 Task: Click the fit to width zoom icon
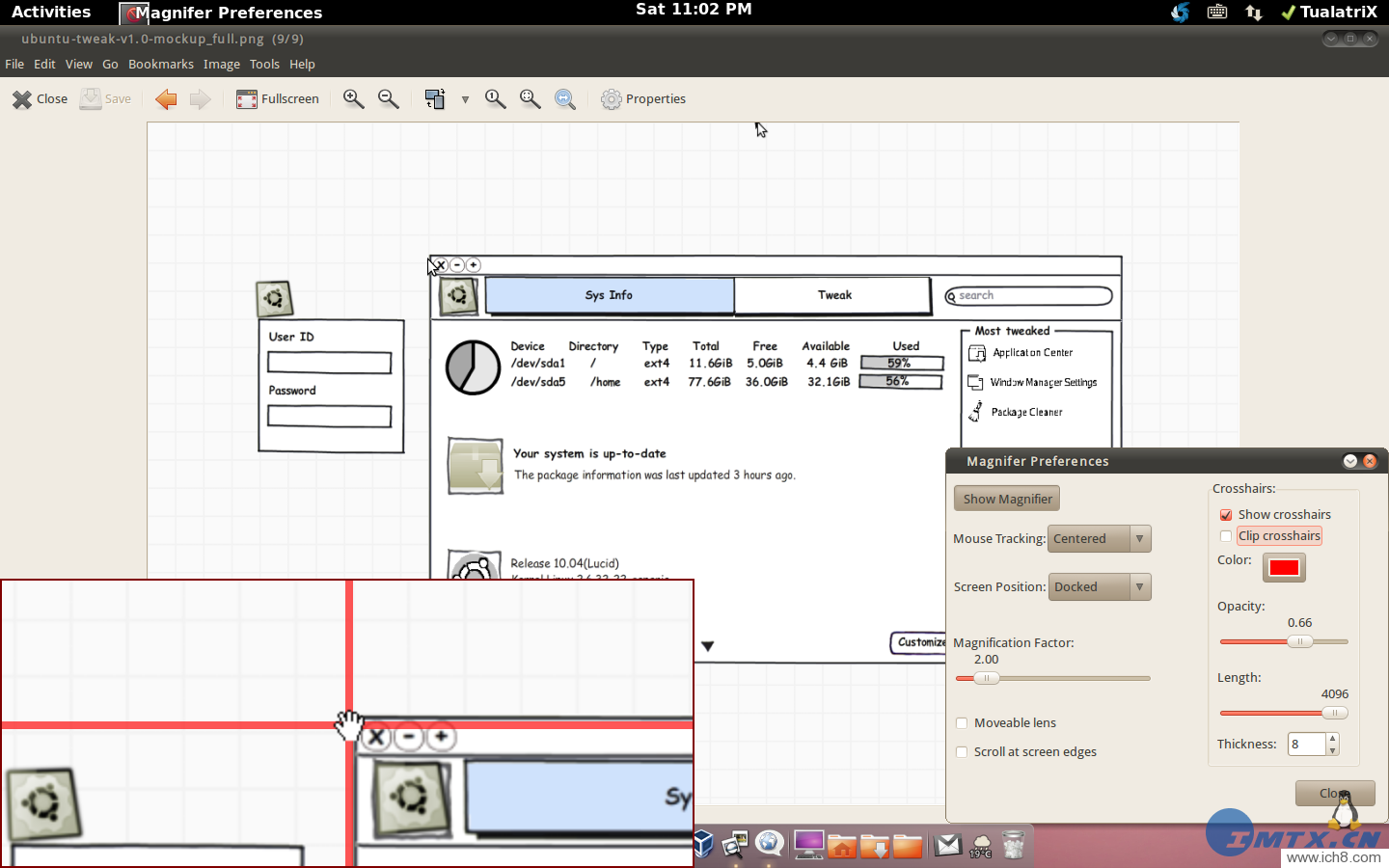(565, 99)
